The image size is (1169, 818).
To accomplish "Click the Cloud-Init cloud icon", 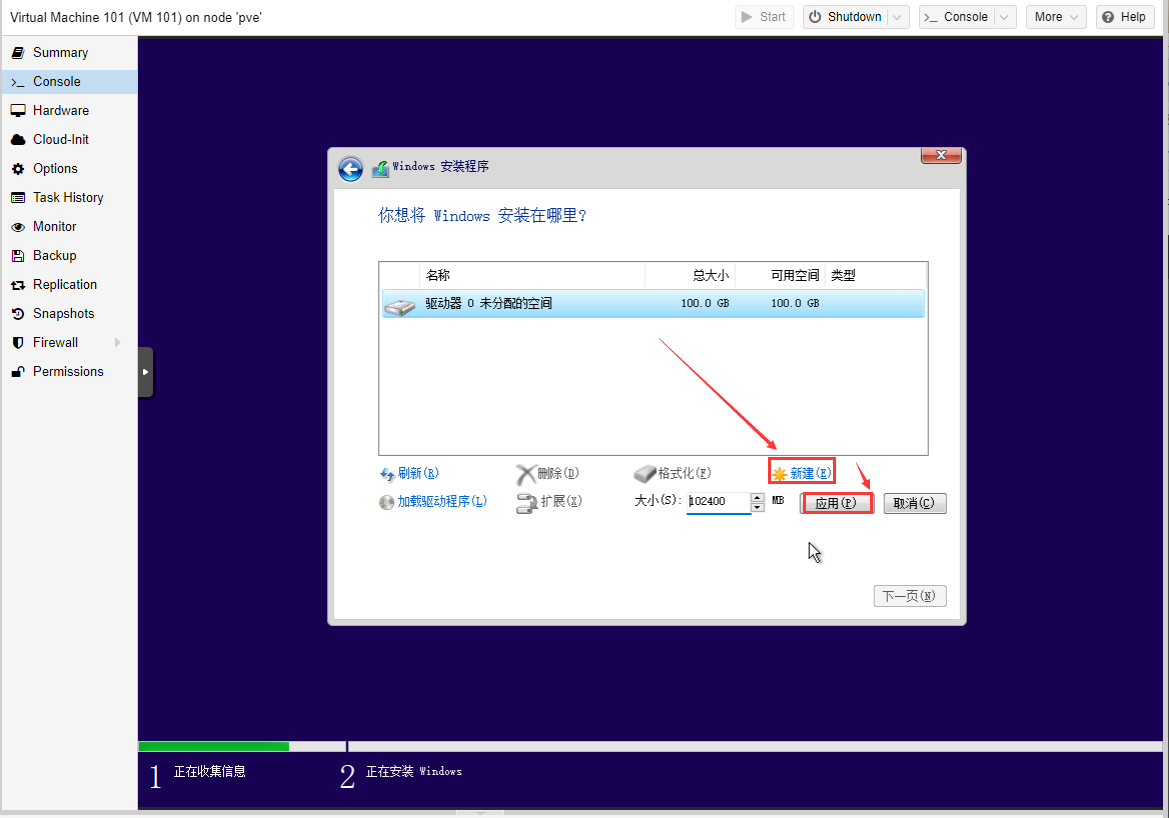I will coord(18,139).
